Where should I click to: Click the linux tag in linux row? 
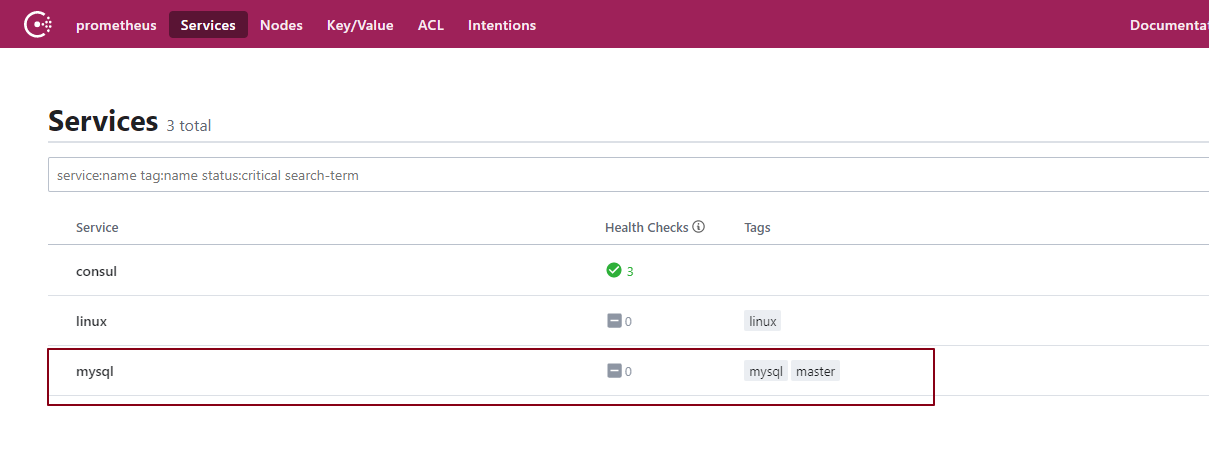tap(762, 321)
